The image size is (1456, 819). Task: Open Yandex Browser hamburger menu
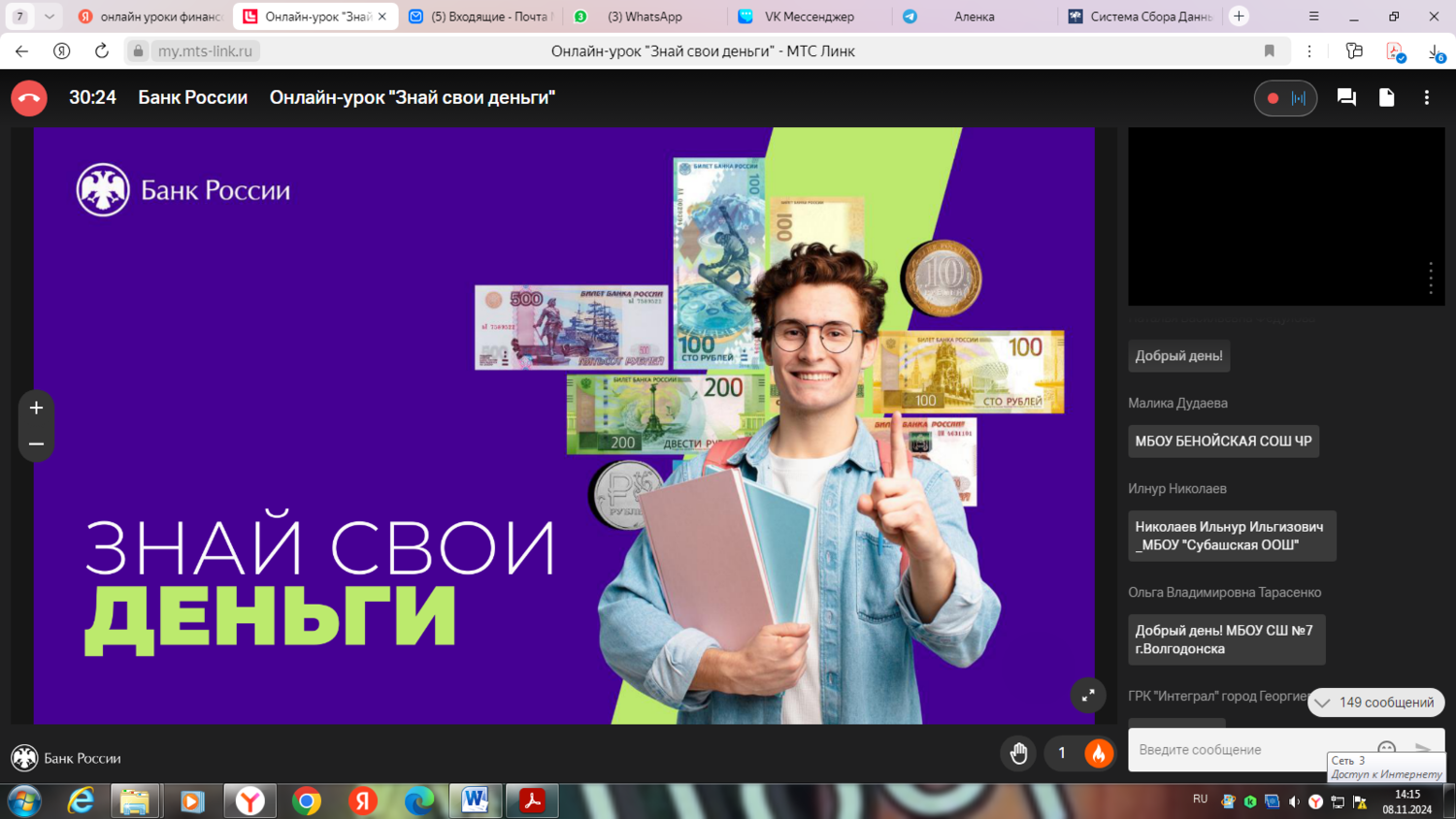(1313, 16)
